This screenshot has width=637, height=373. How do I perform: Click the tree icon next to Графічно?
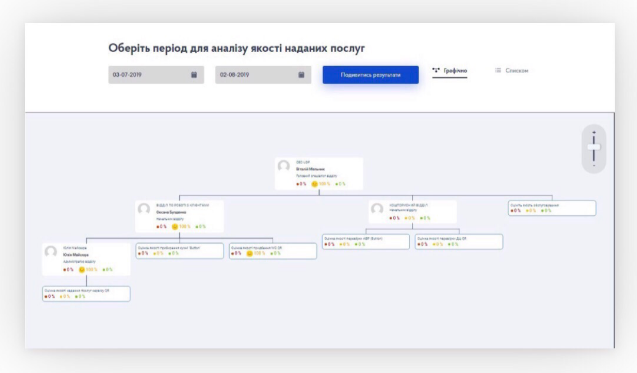click(x=436, y=70)
